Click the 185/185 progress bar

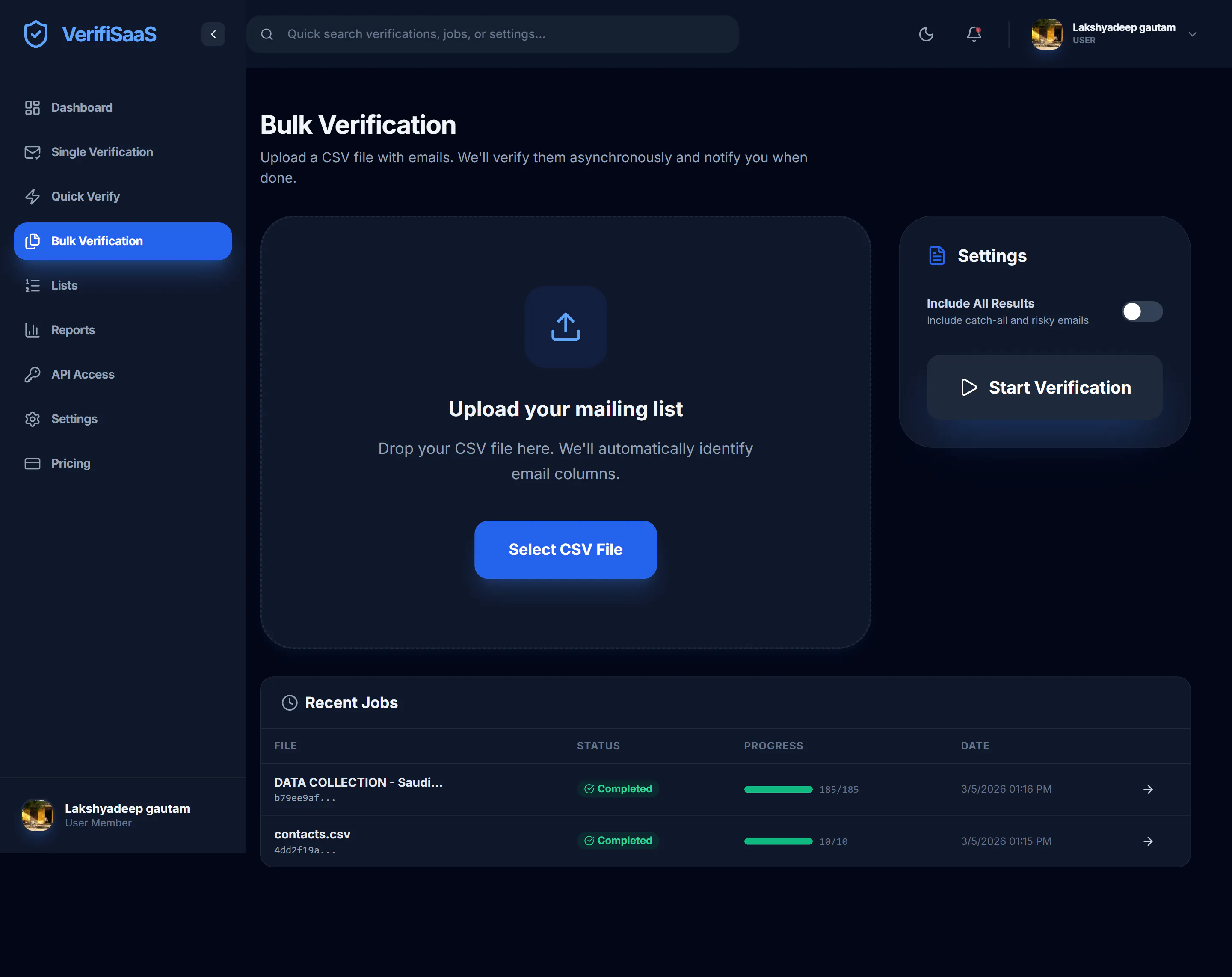[778, 790]
